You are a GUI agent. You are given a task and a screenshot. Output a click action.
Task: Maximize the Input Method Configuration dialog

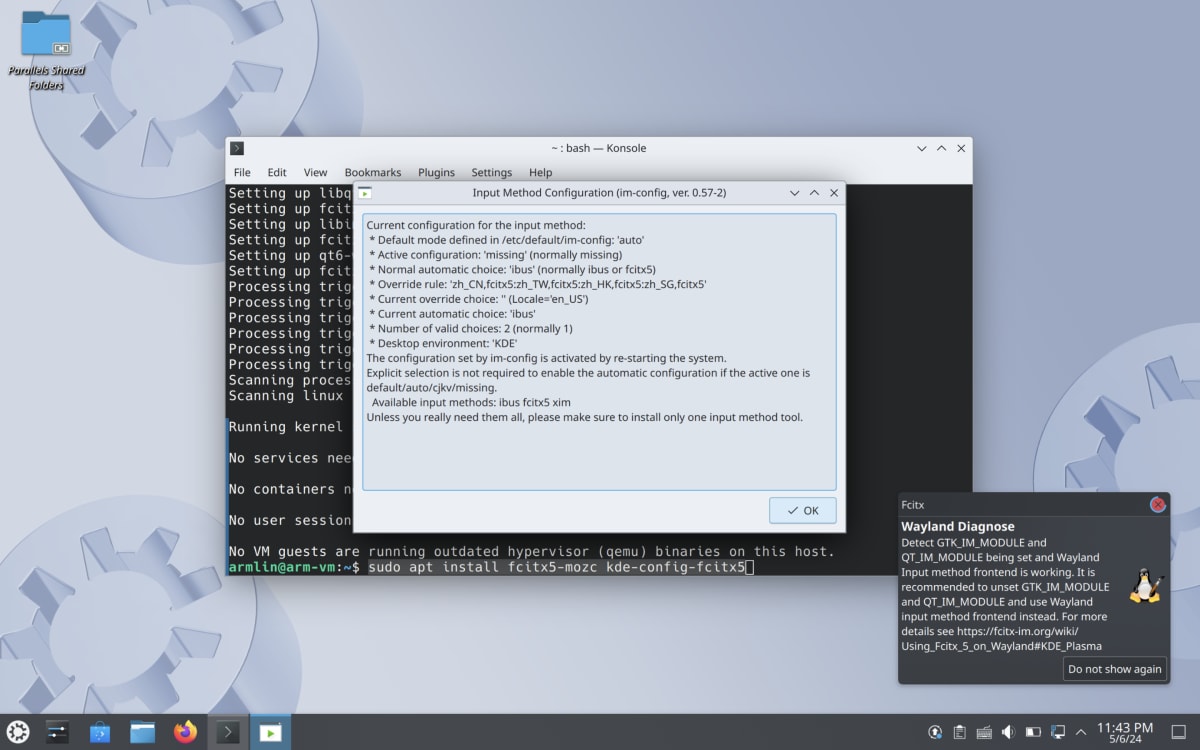click(x=814, y=193)
